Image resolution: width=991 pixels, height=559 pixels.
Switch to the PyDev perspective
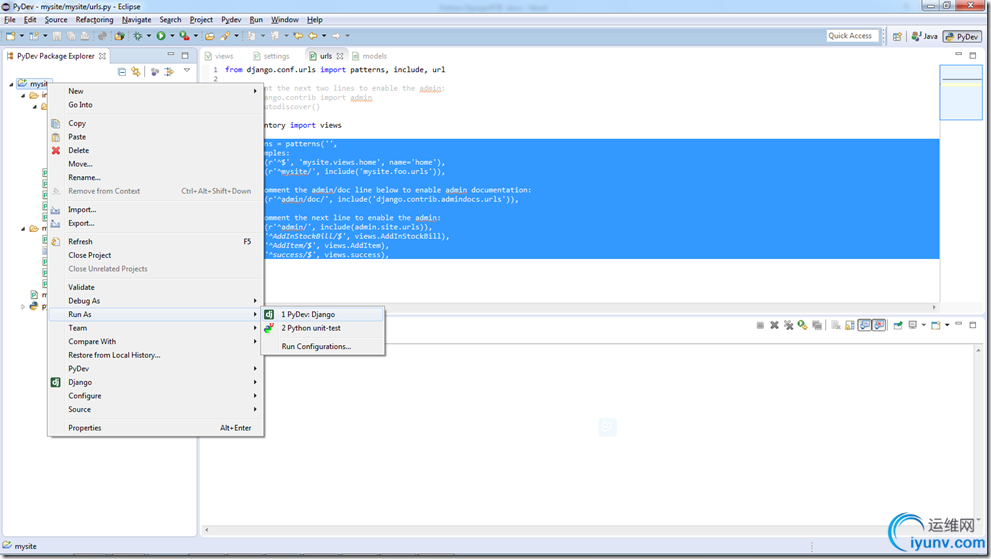[x=961, y=36]
